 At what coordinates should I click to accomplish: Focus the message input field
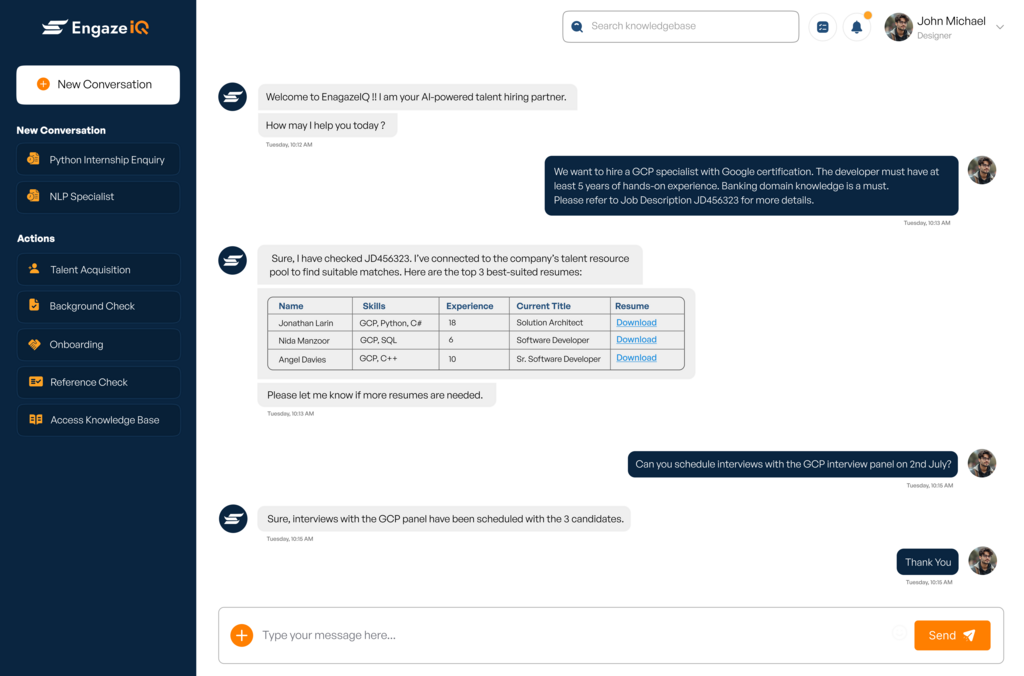(x=570, y=635)
